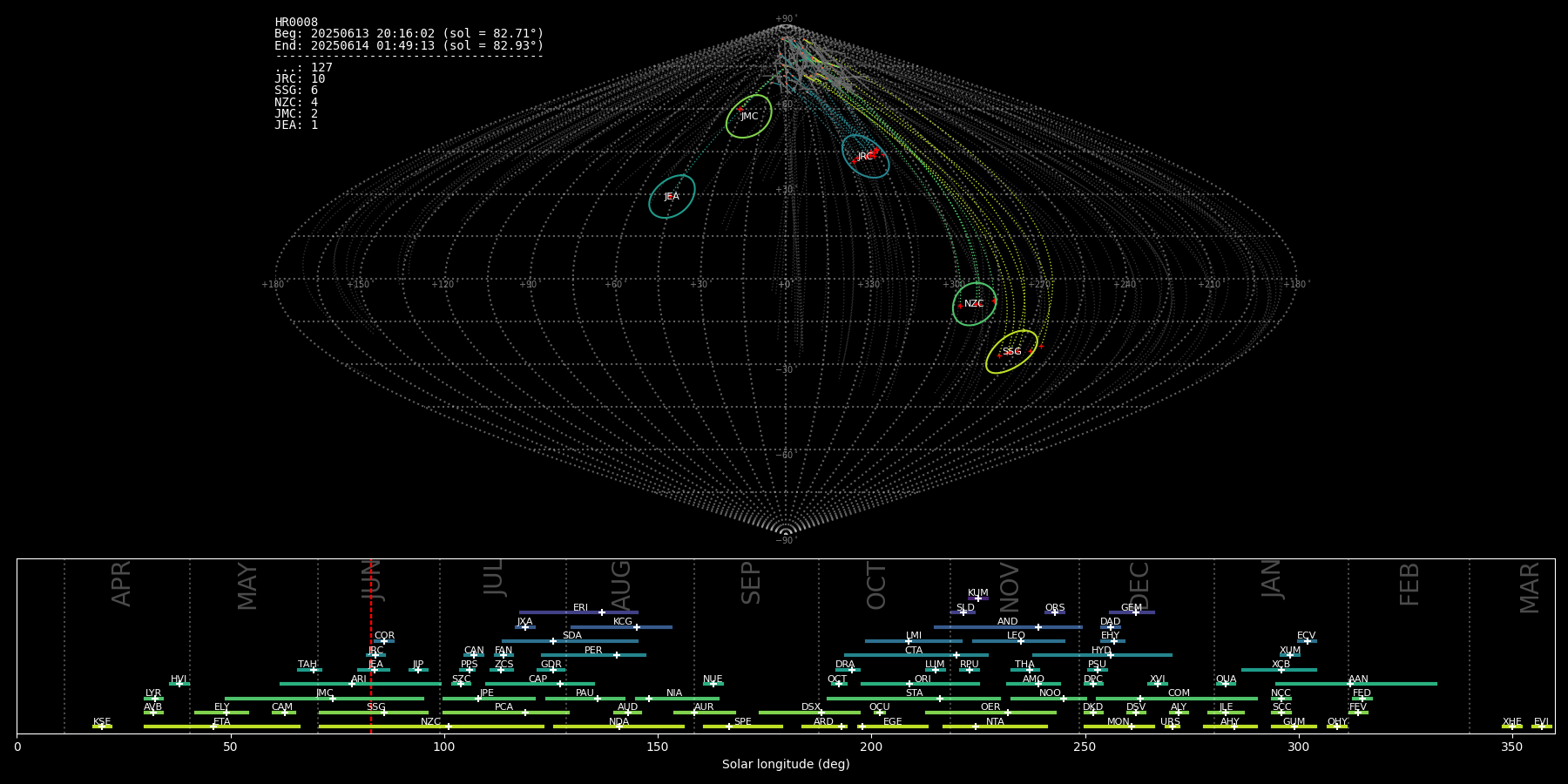Select the NZC radiant ellipse on the sky map
Image resolution: width=1568 pixels, height=784 pixels.
pos(974,304)
